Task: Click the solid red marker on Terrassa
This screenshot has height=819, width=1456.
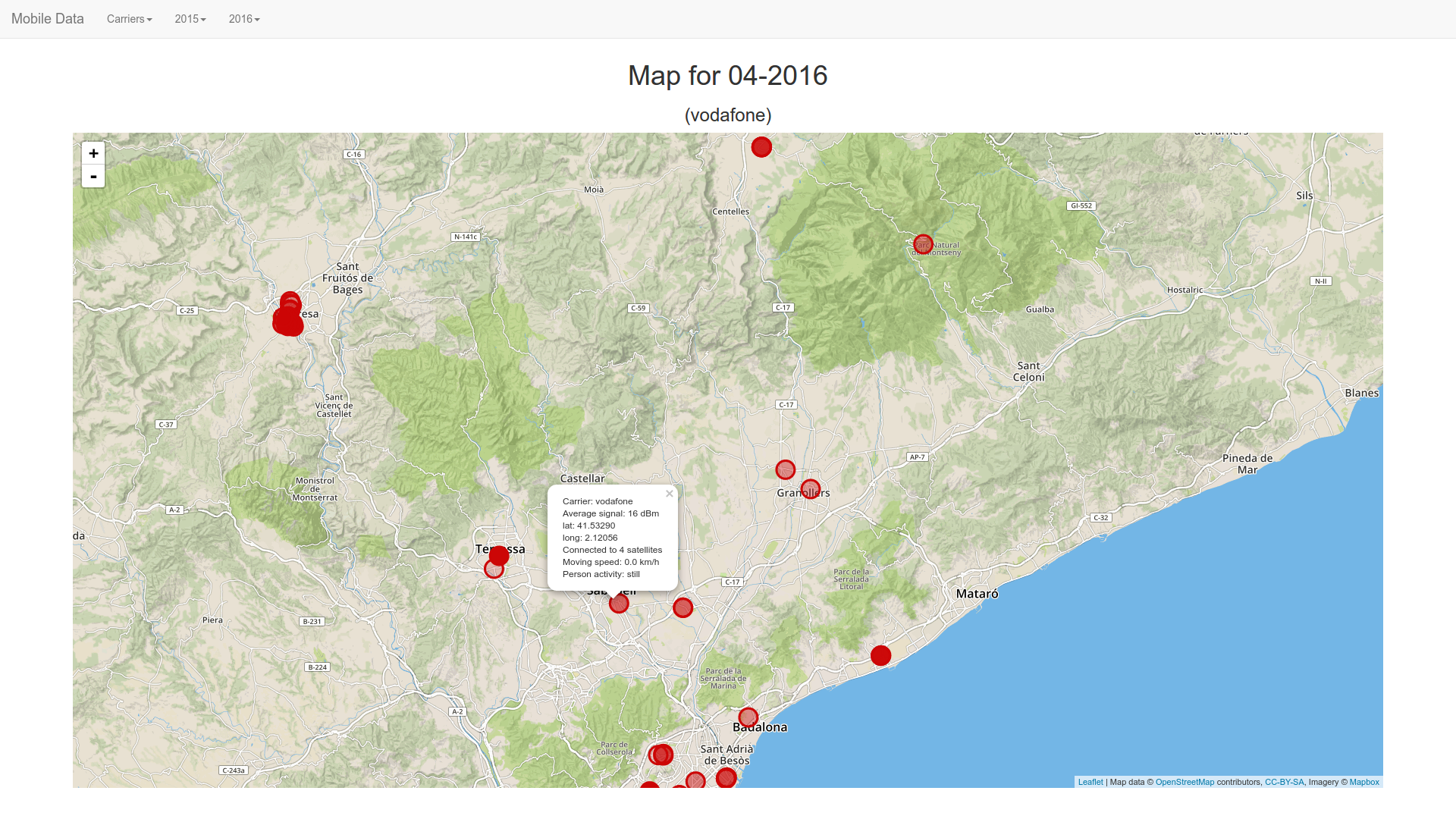Action: pos(499,556)
